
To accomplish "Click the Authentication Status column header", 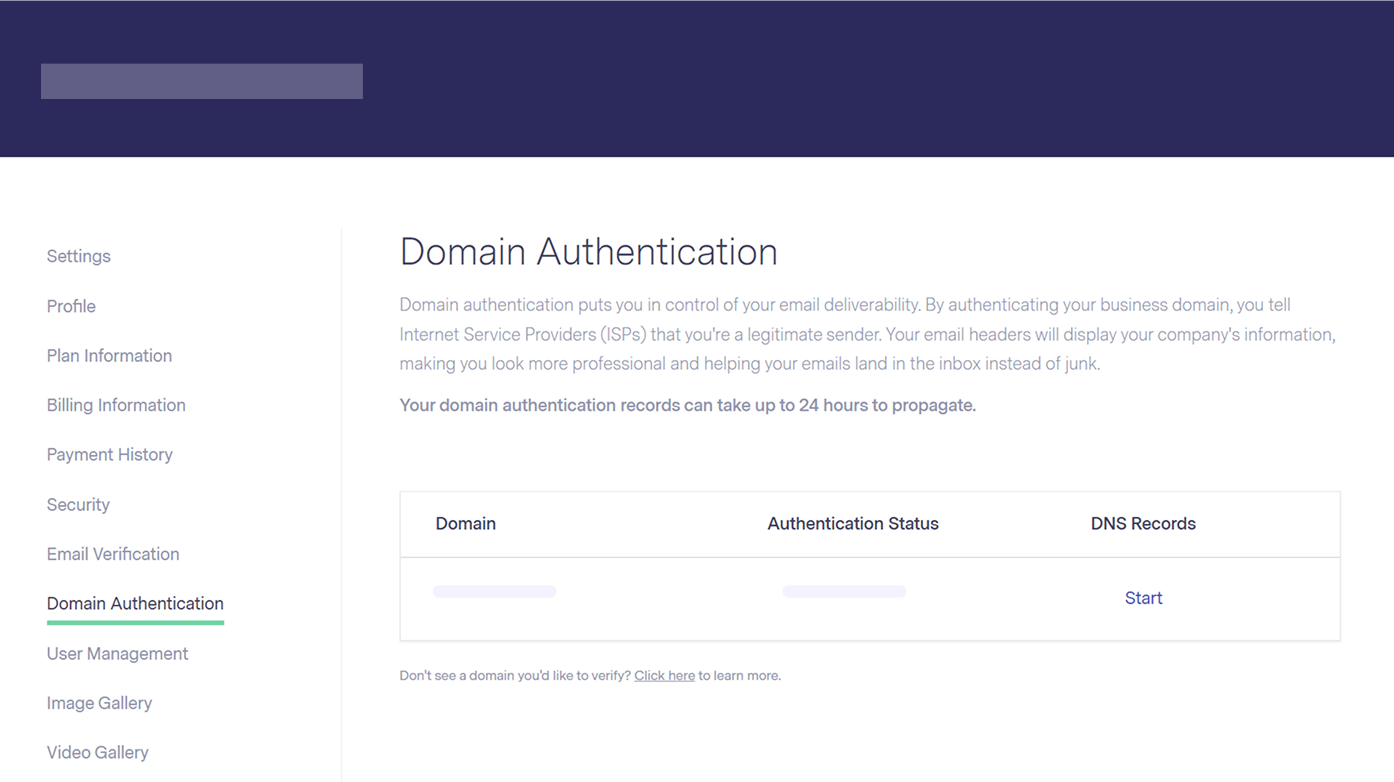I will (853, 524).
